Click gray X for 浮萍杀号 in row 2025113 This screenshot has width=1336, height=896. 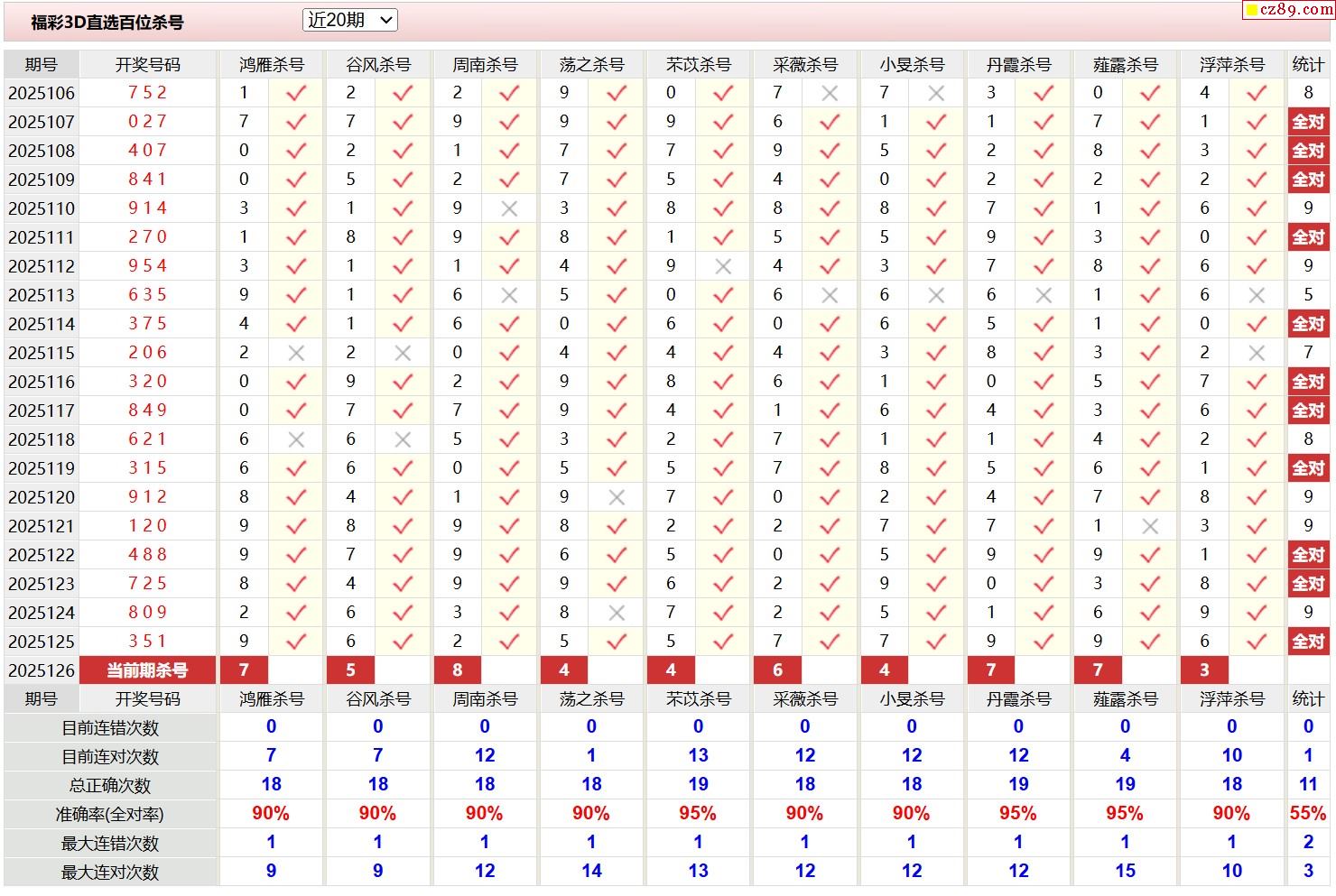click(1257, 295)
